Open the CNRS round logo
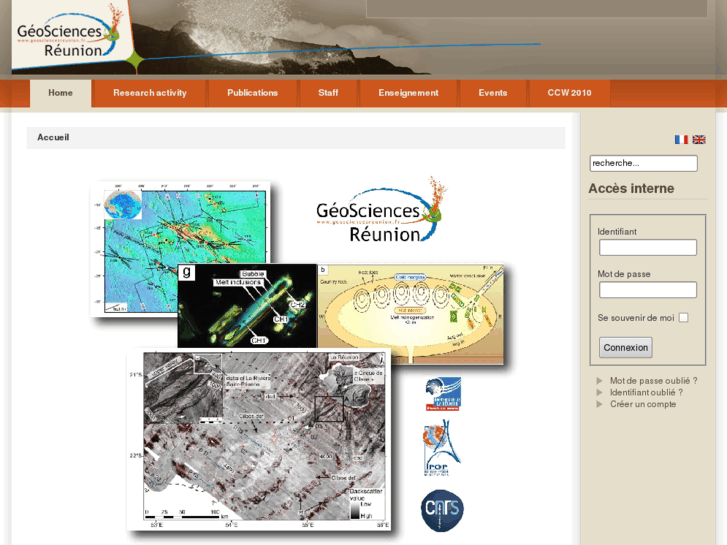 442,510
